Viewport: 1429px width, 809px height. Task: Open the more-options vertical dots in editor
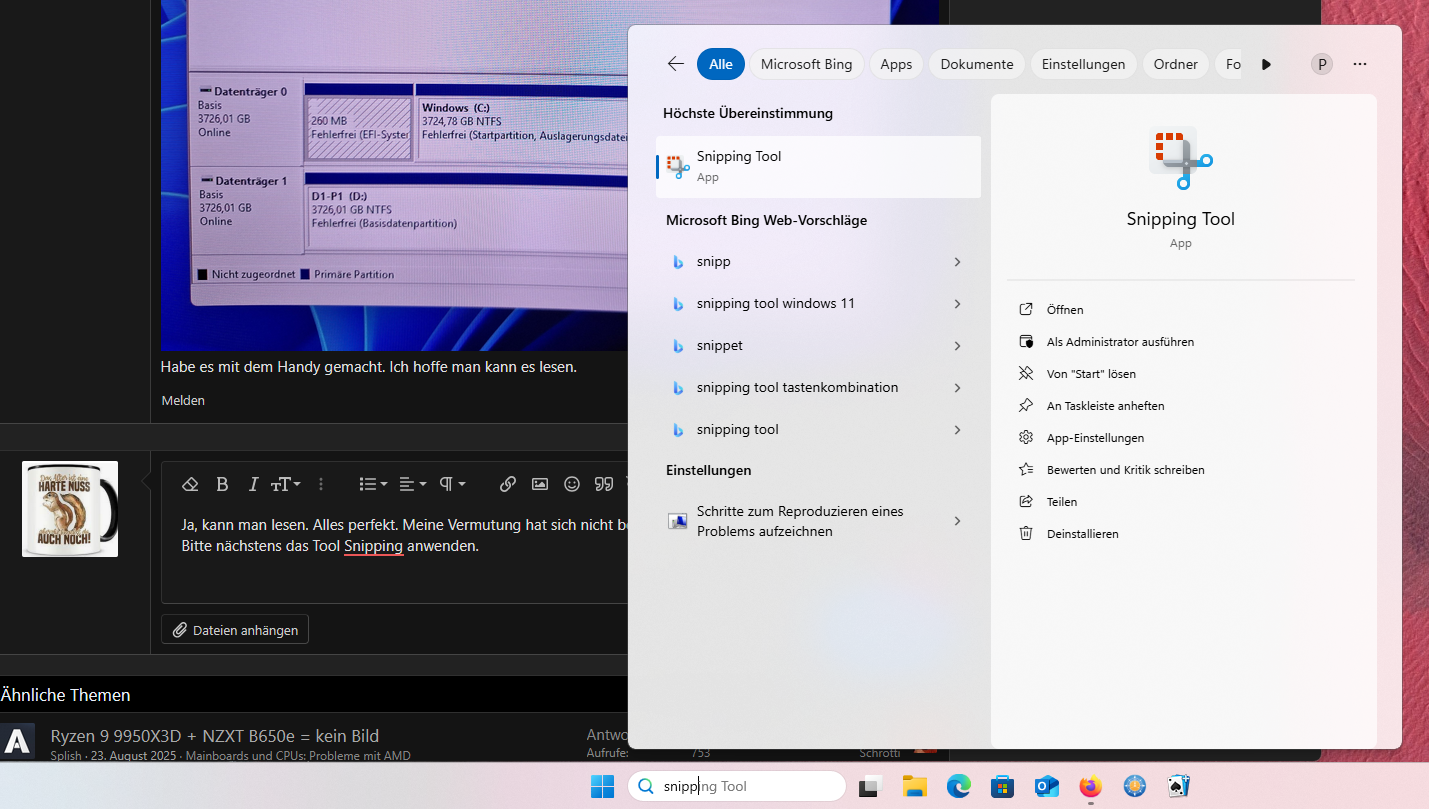coord(321,484)
